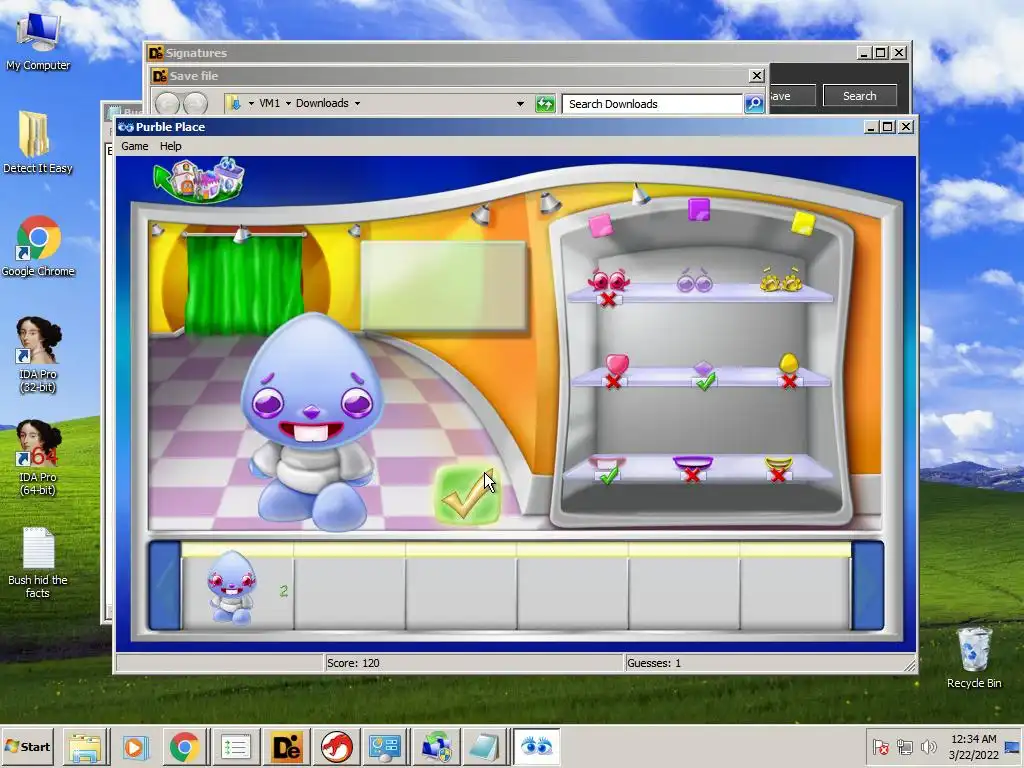Image resolution: width=1024 pixels, height=768 pixels.
Task: Click the large blue Purble character
Action: (312, 421)
